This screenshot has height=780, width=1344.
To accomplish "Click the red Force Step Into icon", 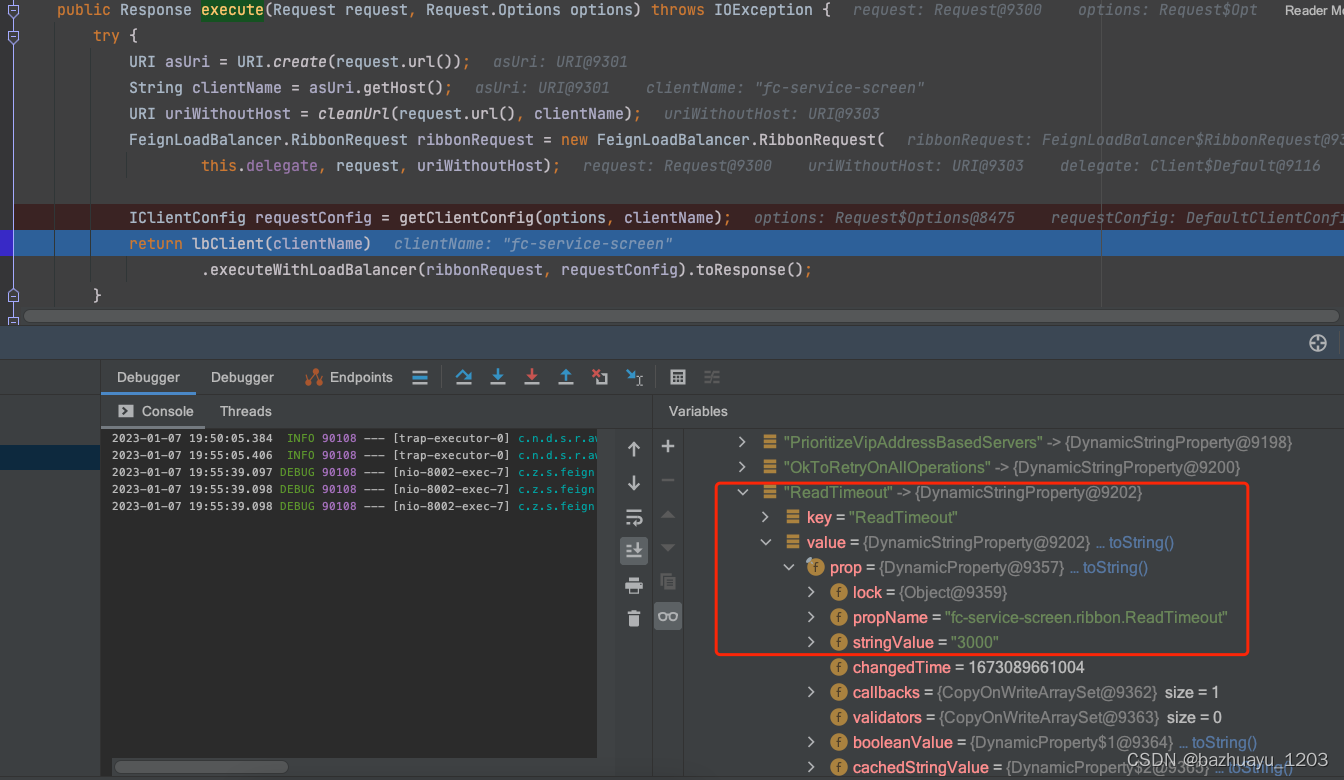I will [532, 377].
